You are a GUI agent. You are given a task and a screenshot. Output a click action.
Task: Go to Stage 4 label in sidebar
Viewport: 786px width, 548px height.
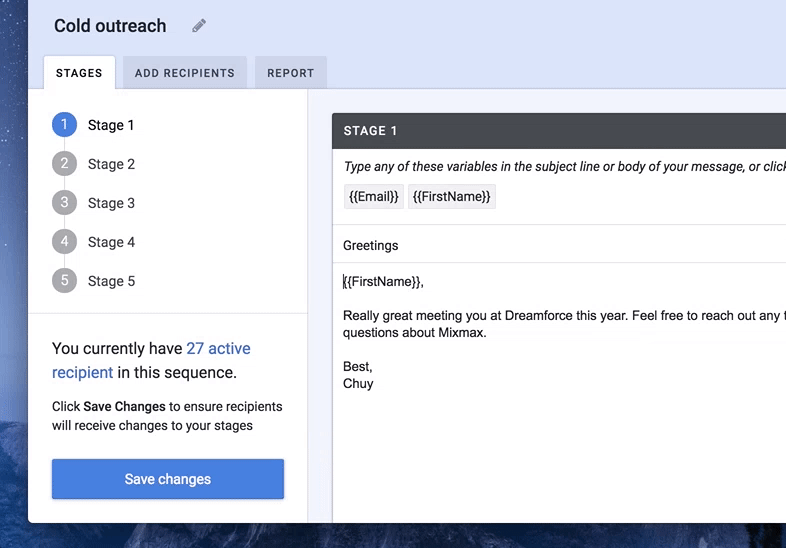[x=111, y=242]
